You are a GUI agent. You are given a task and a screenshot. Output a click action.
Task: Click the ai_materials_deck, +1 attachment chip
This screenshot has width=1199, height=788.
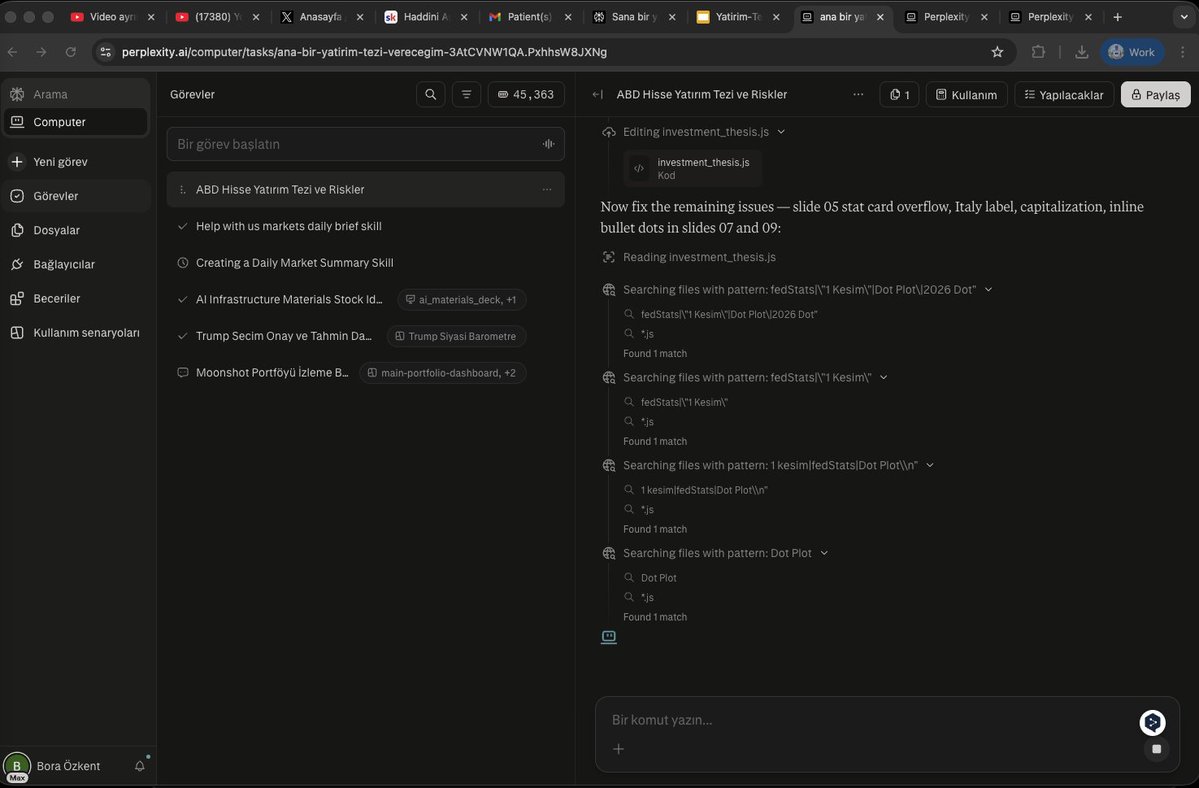pyautogui.click(x=462, y=300)
